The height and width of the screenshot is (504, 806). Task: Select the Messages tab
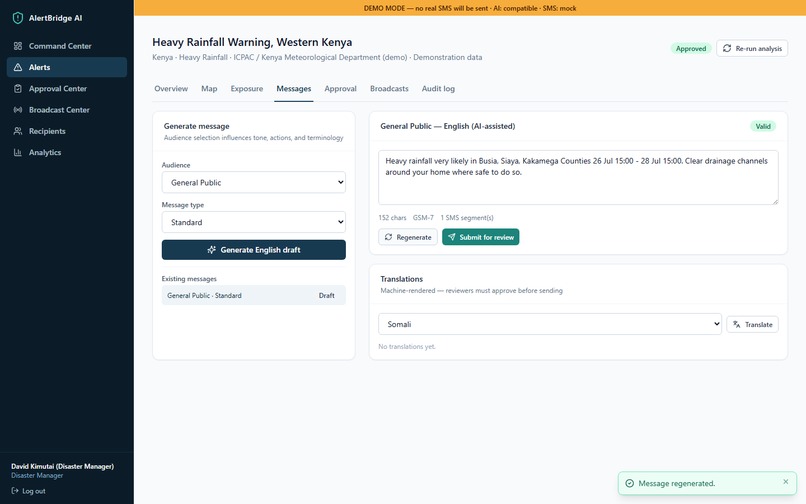(294, 88)
